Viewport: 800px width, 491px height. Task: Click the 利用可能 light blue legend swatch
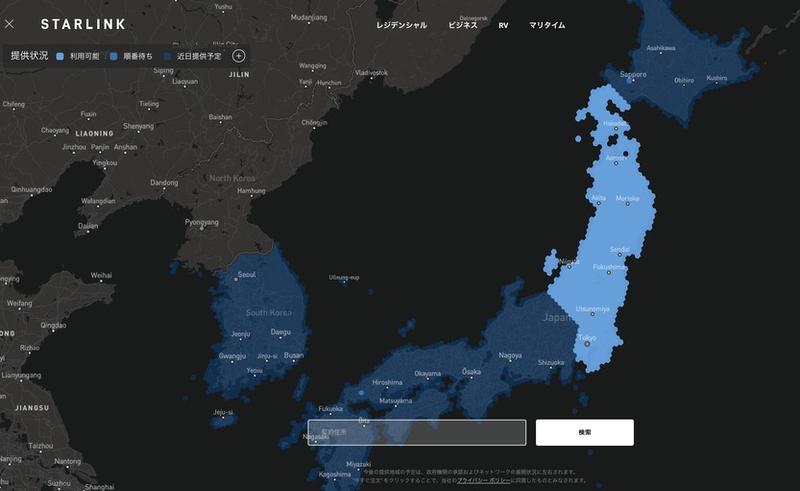[x=60, y=56]
